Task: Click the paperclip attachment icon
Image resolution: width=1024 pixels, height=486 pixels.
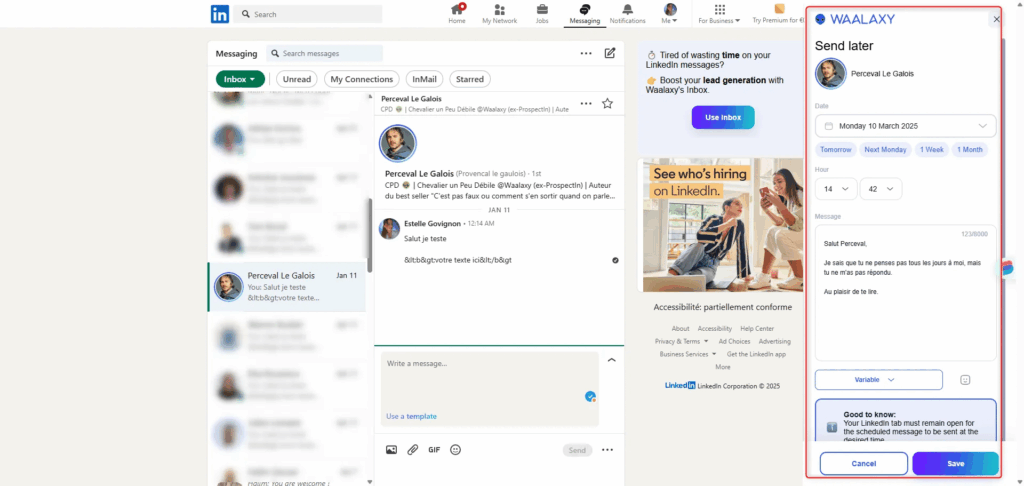Action: point(412,450)
